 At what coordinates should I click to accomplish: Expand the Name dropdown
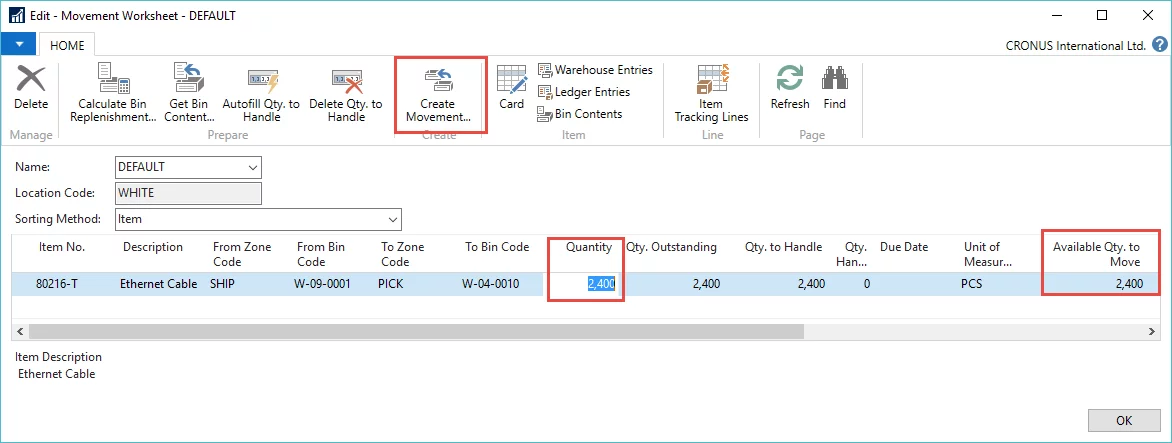[252, 167]
